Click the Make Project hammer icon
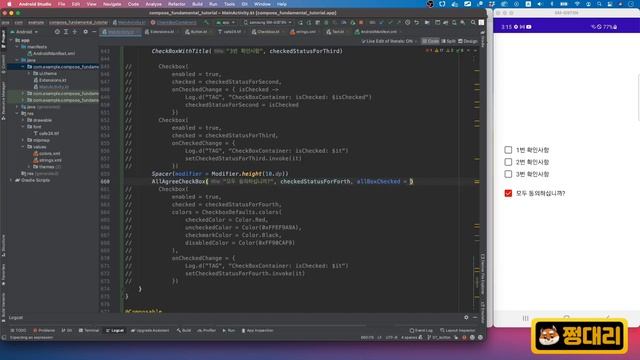Image resolution: width=640 pixels, height=360 pixels. click(207, 22)
